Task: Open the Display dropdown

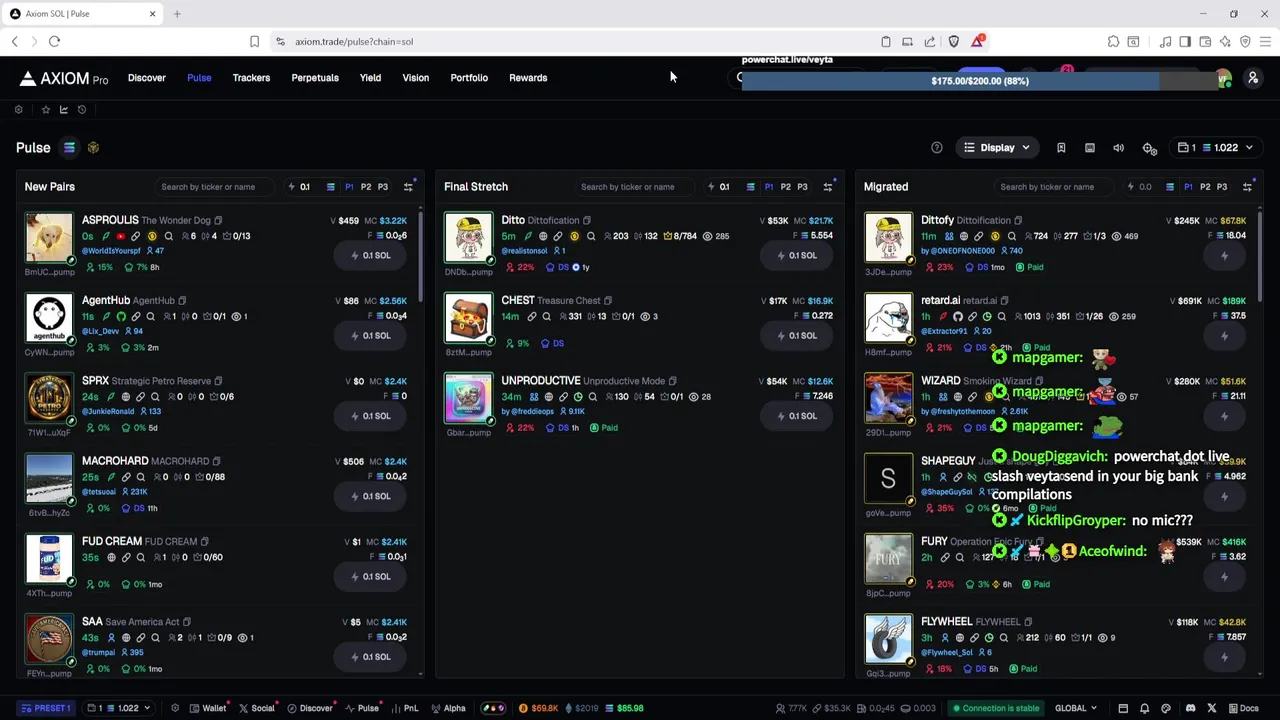Action: coord(996,148)
